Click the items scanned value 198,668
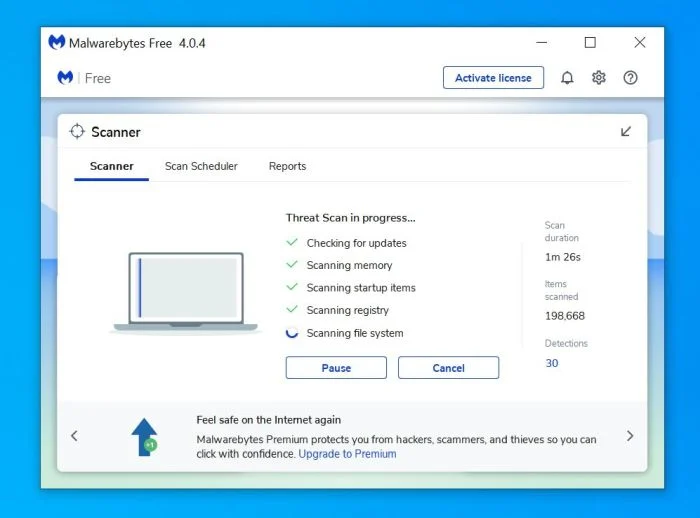 coord(565,316)
